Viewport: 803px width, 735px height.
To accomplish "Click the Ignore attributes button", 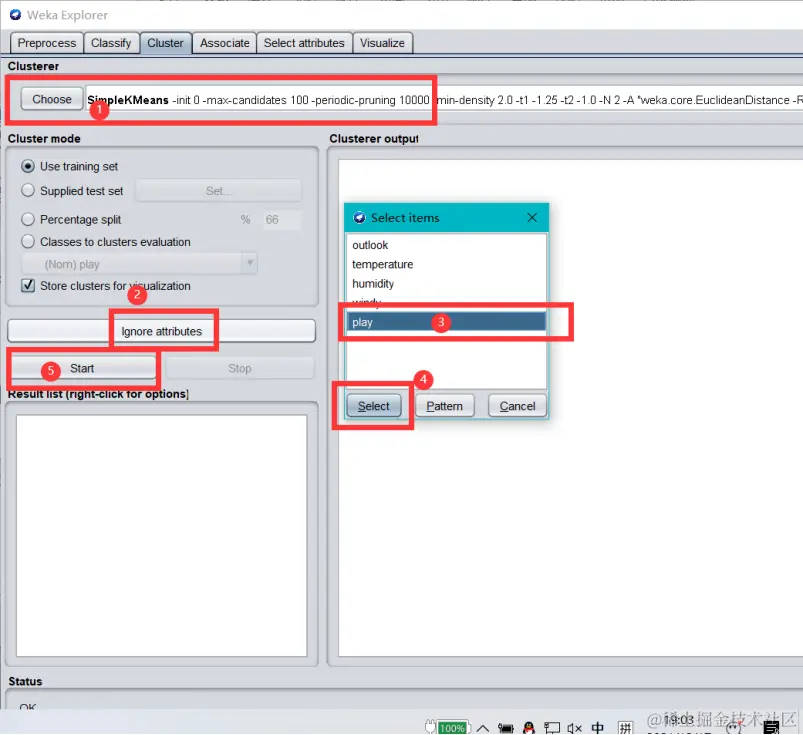I will tap(161, 331).
